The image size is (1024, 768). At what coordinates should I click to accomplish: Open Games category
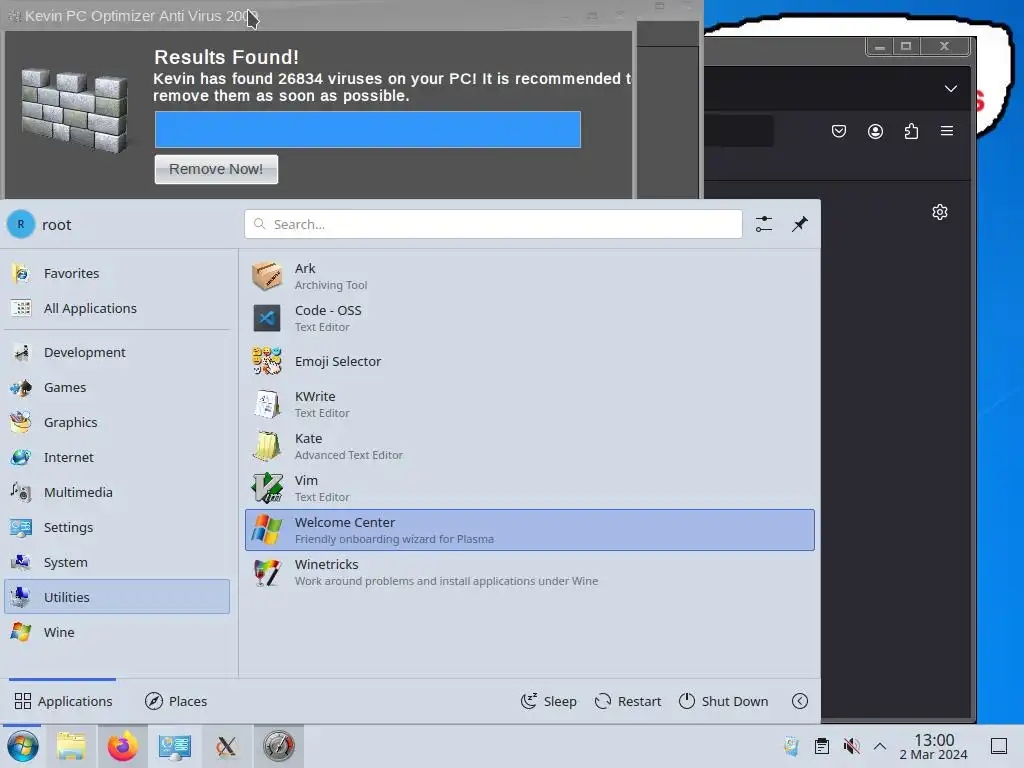tap(117, 387)
